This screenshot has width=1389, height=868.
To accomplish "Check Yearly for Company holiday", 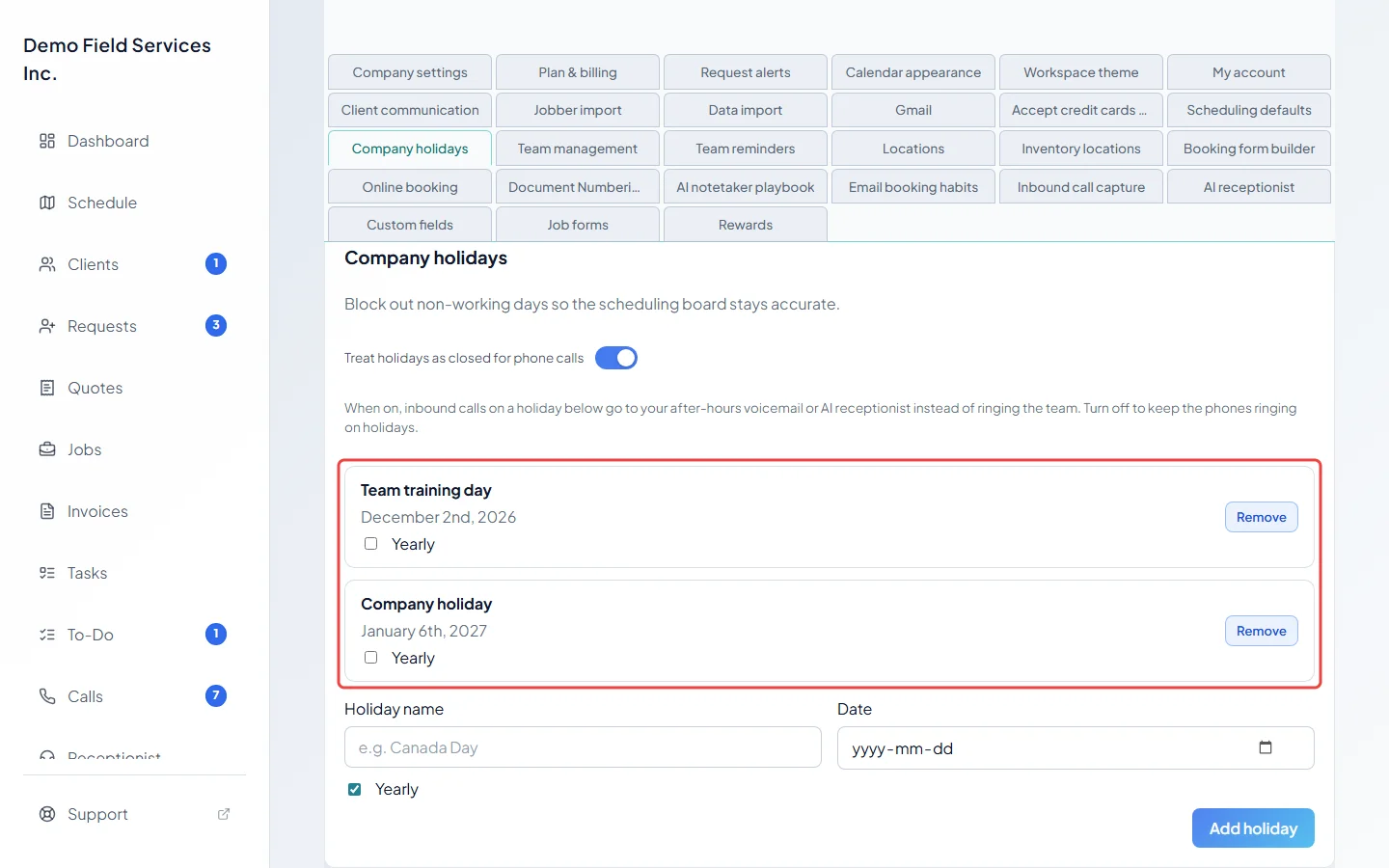I will (370, 658).
